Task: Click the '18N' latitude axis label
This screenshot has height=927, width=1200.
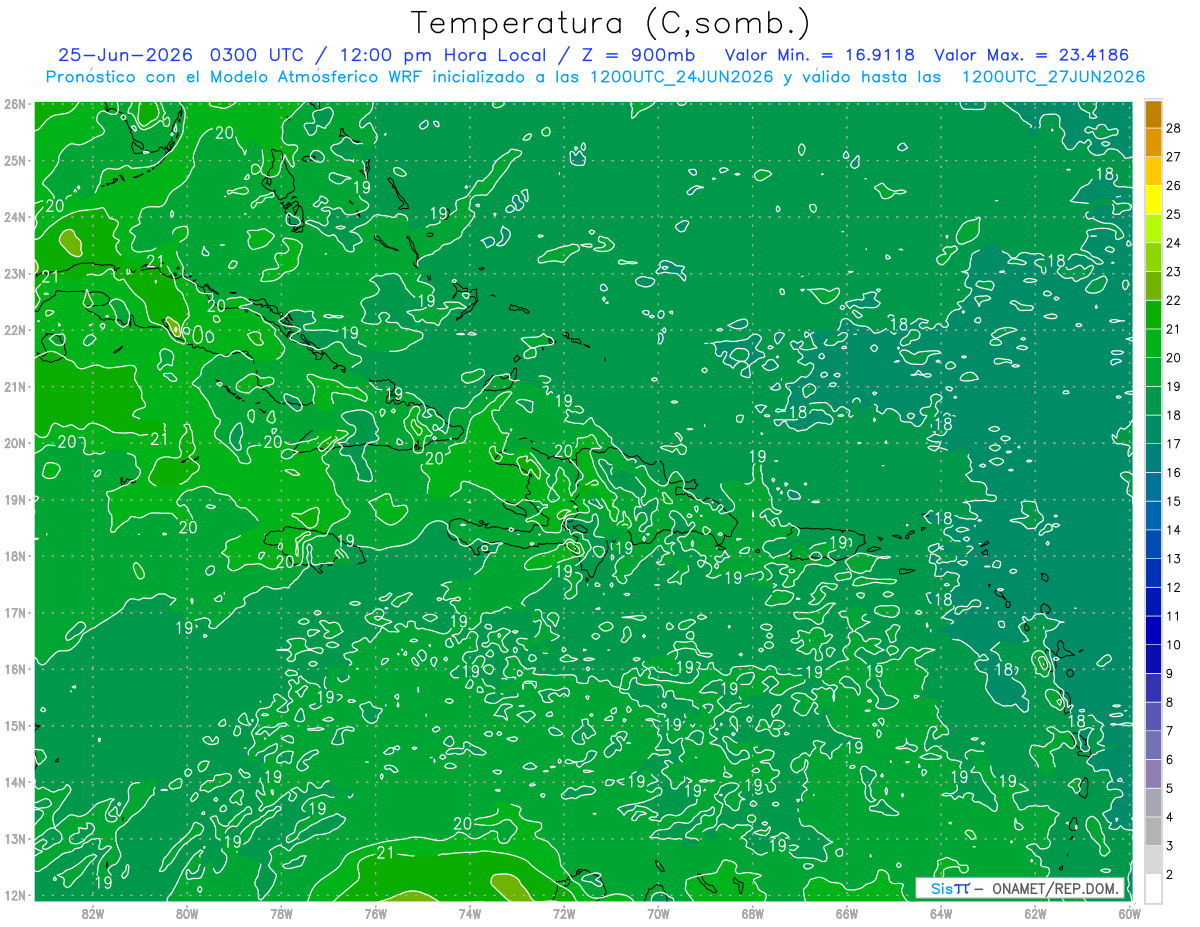Action: (x=15, y=556)
